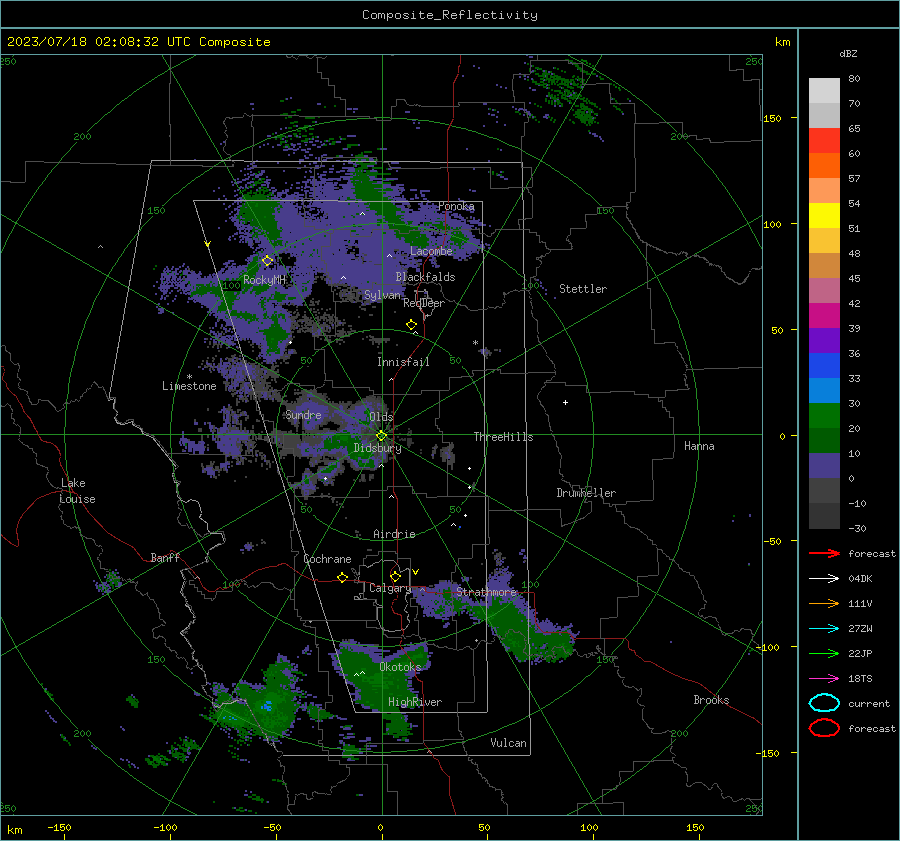The image size is (900, 841).
Task: Pick the green 22JP arrow legend icon
Action: 824,653
